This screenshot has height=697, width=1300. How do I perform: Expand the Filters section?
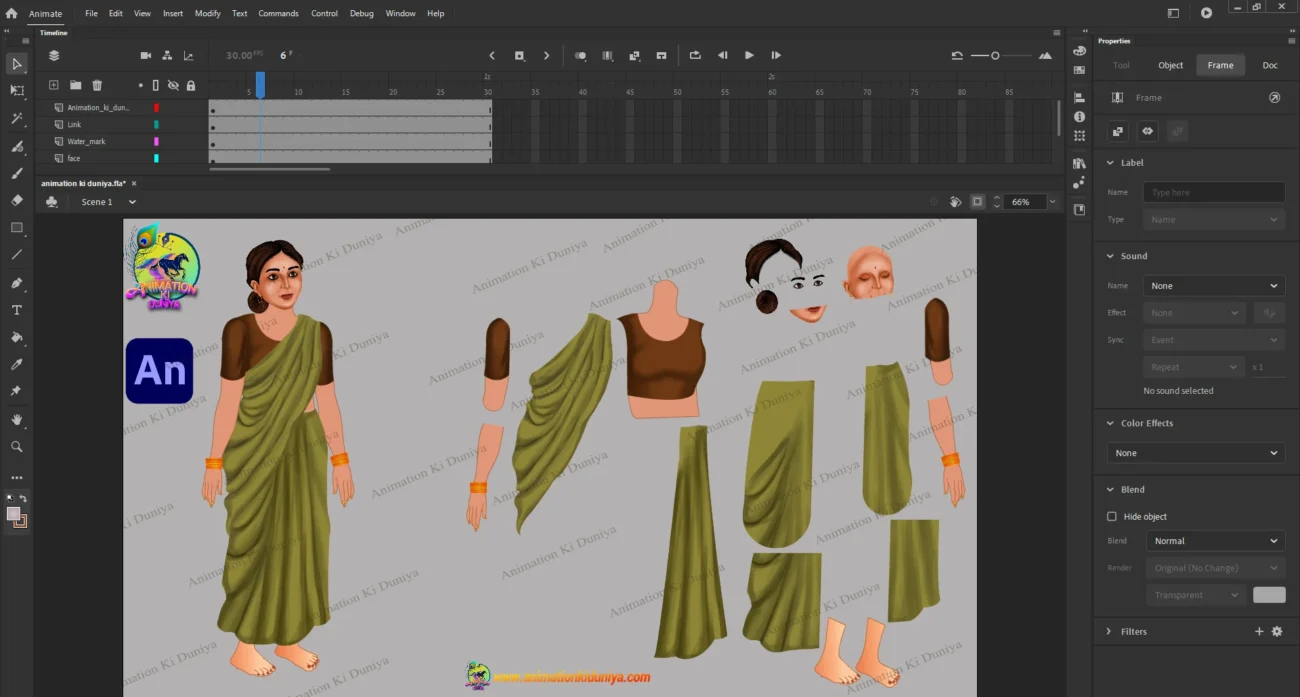click(x=1109, y=632)
